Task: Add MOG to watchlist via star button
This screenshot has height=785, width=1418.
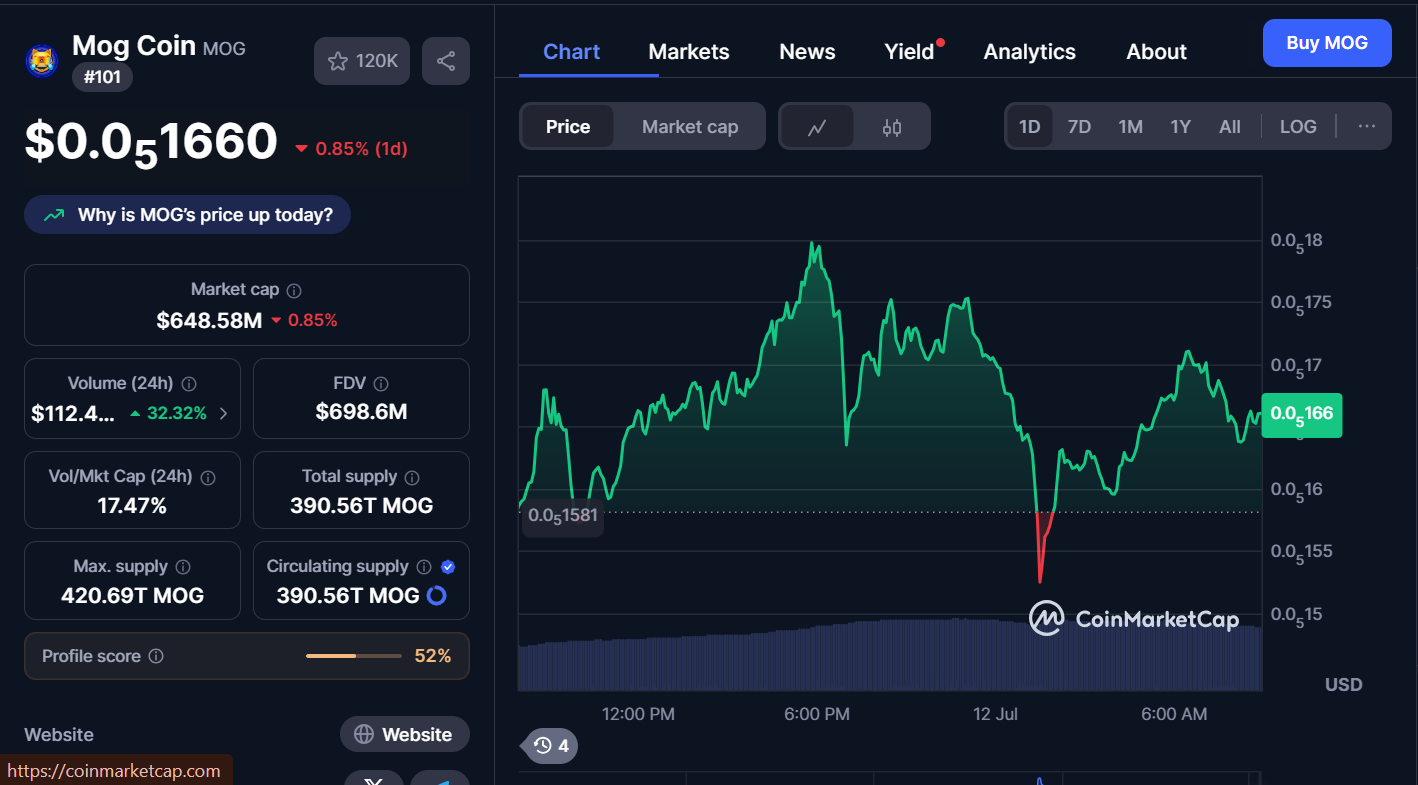Action: coord(362,61)
